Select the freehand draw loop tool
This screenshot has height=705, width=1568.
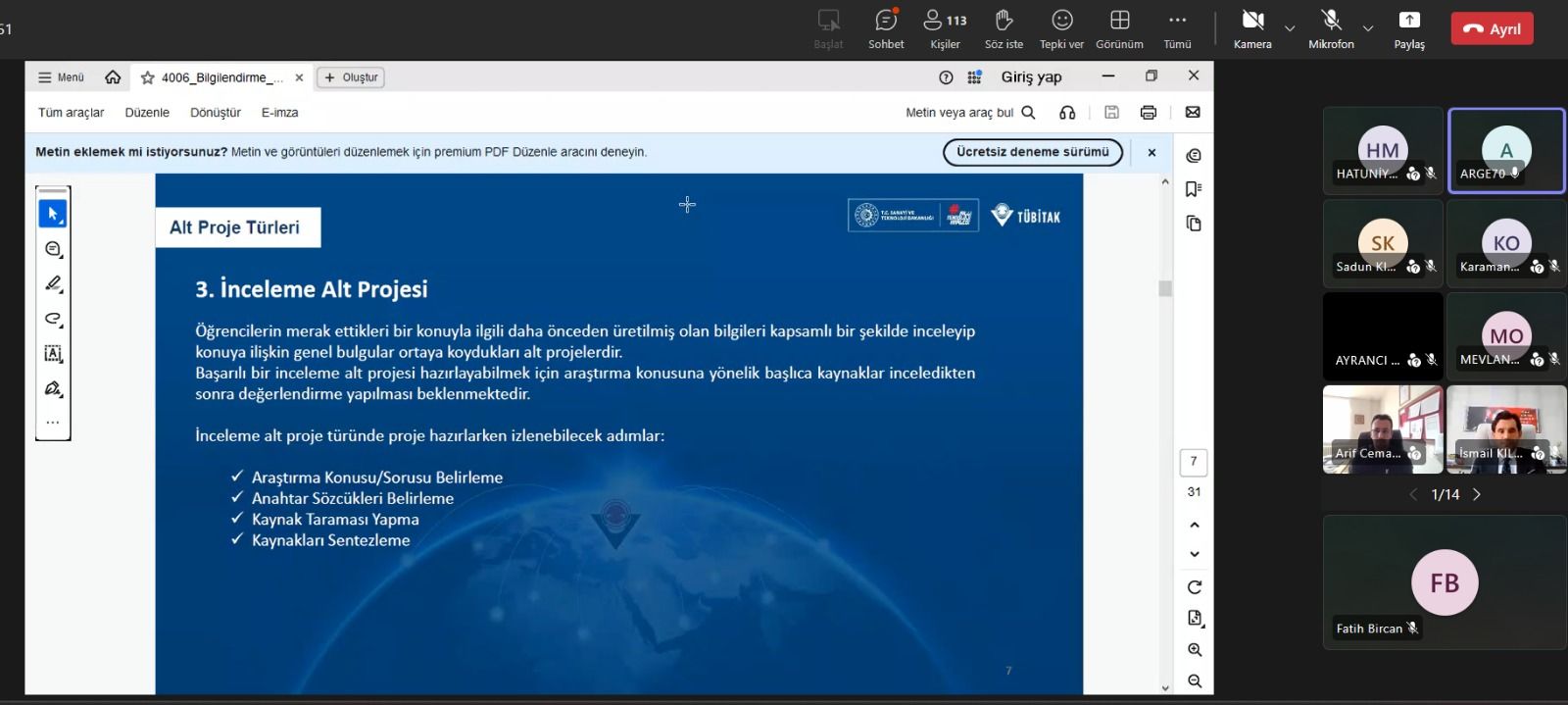click(x=53, y=319)
